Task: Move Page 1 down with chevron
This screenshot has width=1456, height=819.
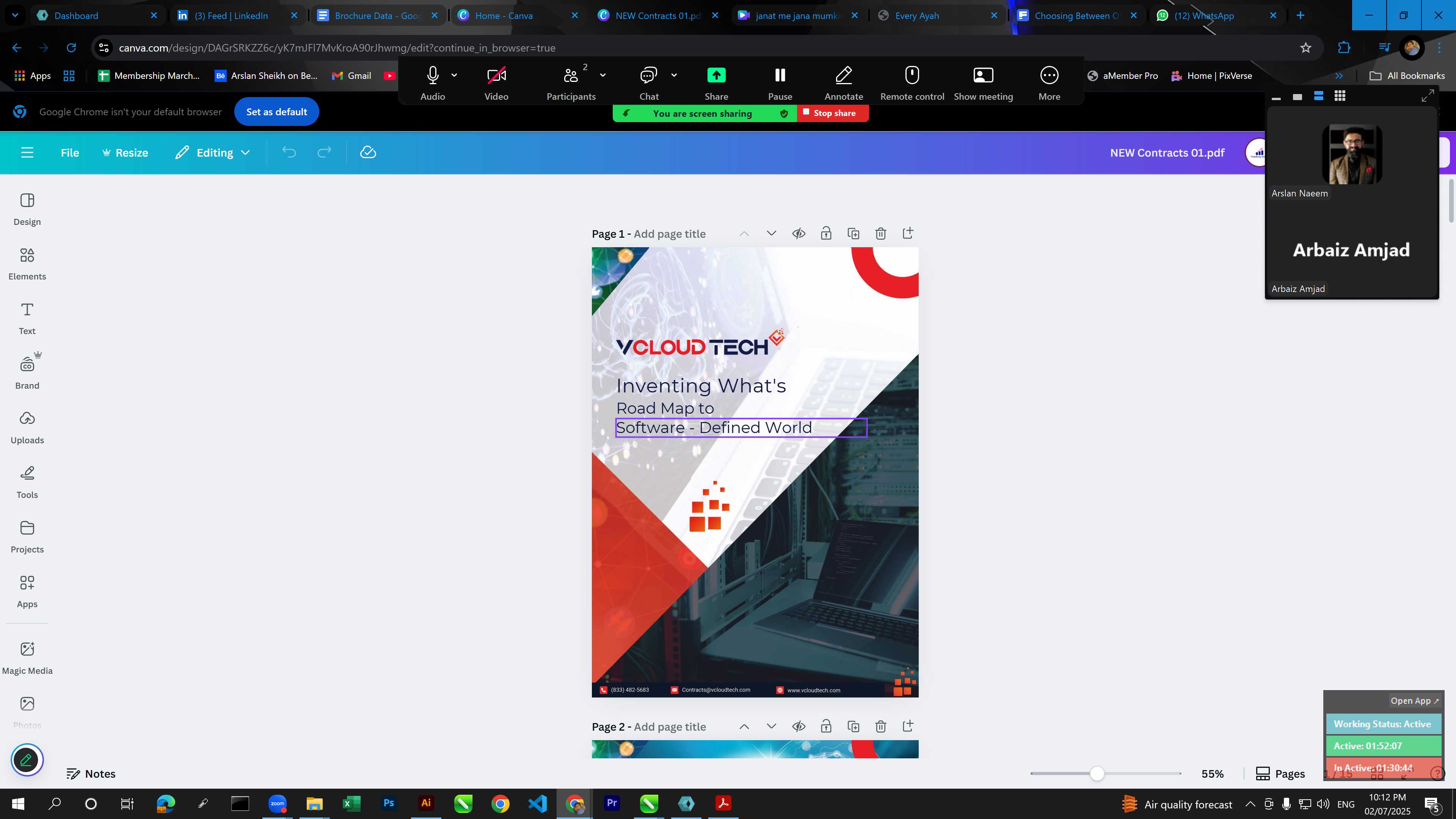Action: [771, 234]
